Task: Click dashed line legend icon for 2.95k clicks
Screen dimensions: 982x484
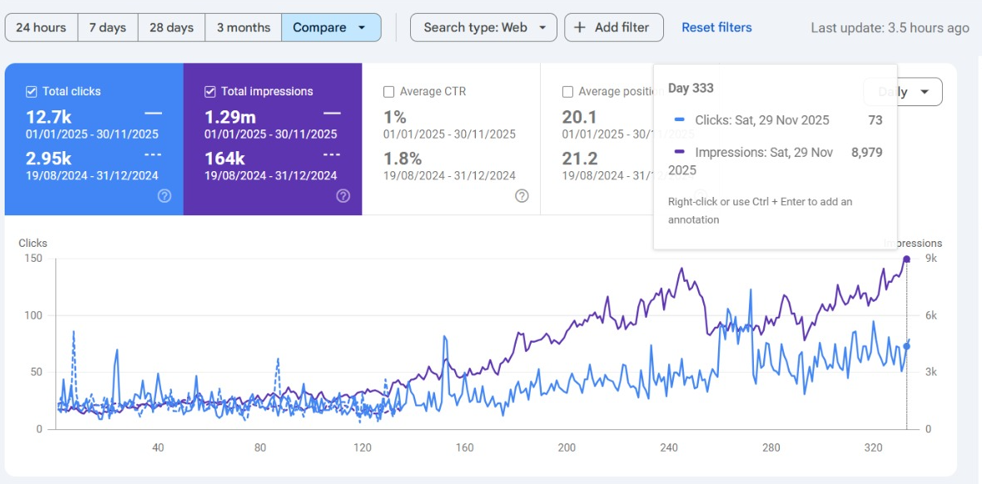Action: tap(153, 155)
